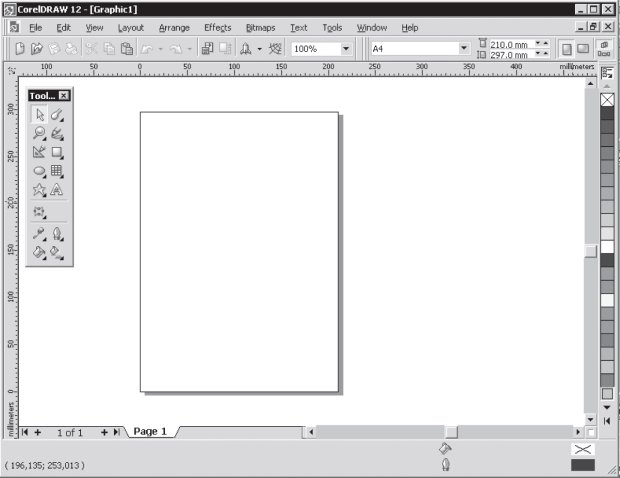The width and height of the screenshot is (620, 478).
Task: Go to first page navigation button
Action: [x=25, y=432]
